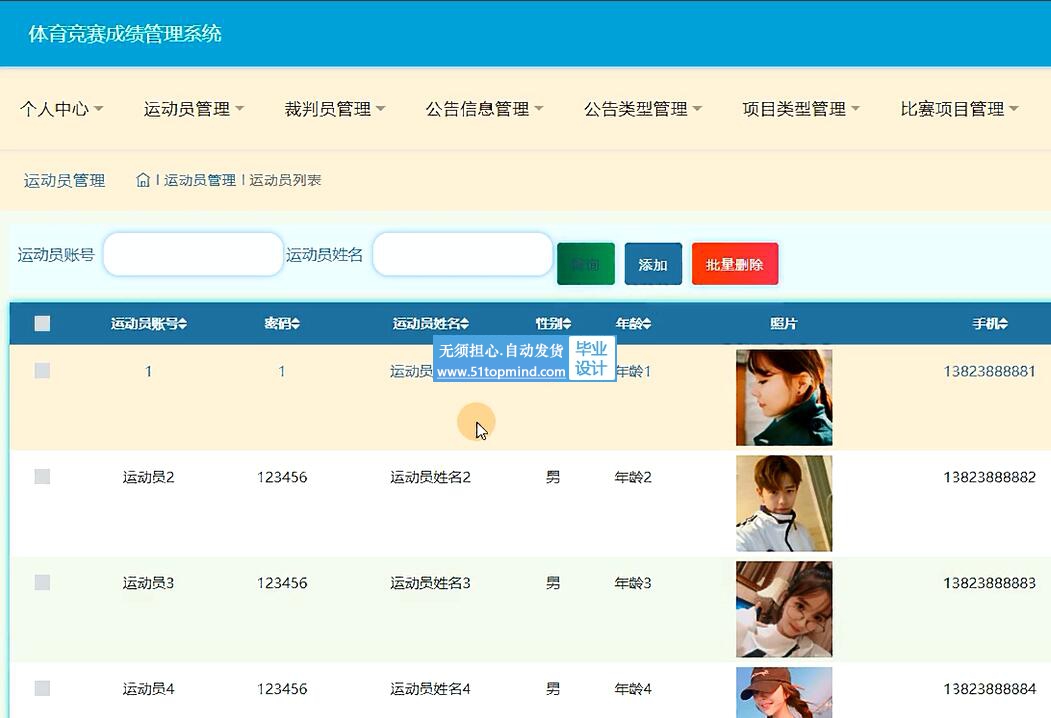The height and width of the screenshot is (718, 1051).
Task: Click phone number 13823888882
Action: click(989, 477)
